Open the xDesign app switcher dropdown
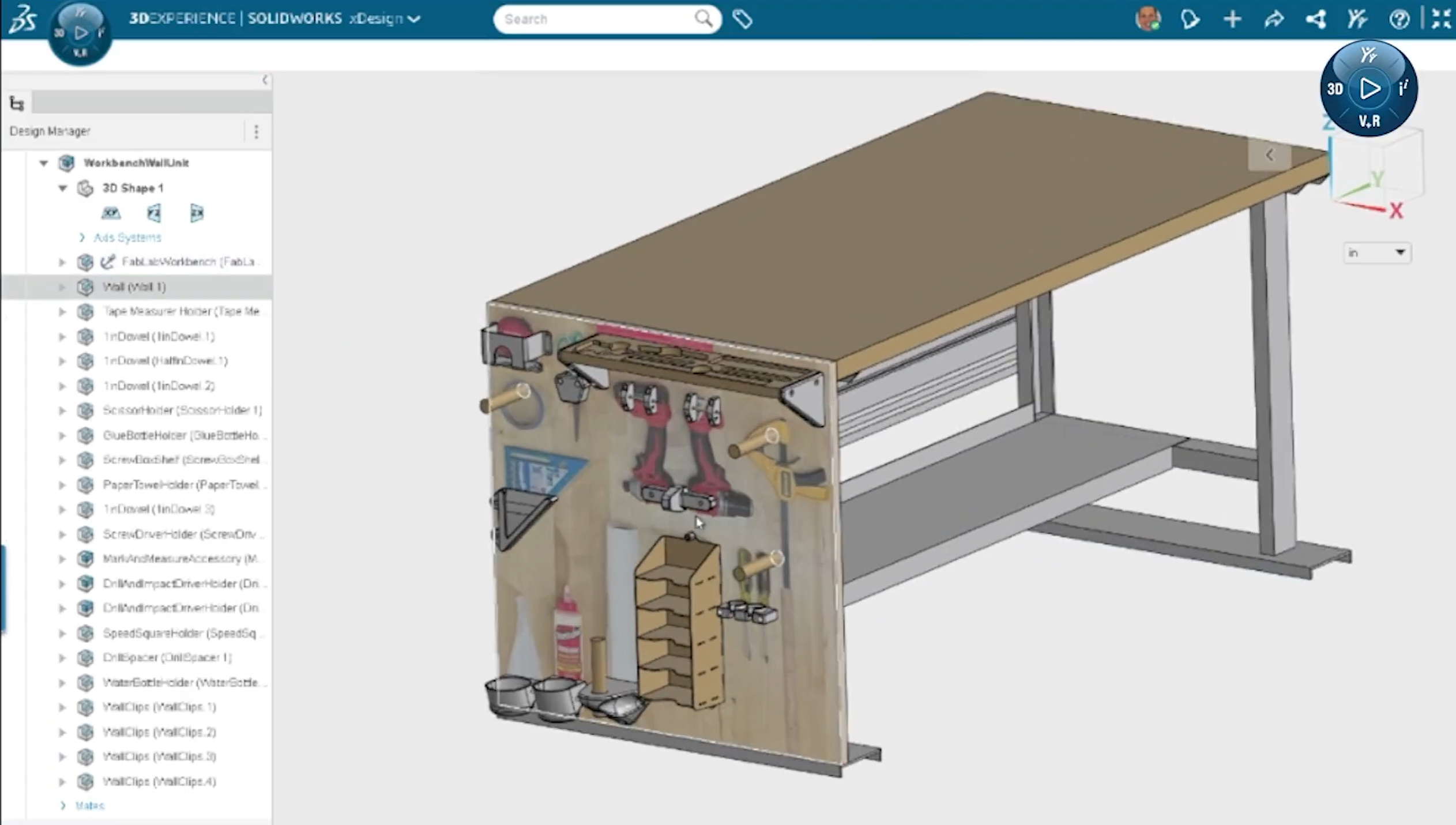Viewport: 1456px width, 825px height. pos(413,19)
